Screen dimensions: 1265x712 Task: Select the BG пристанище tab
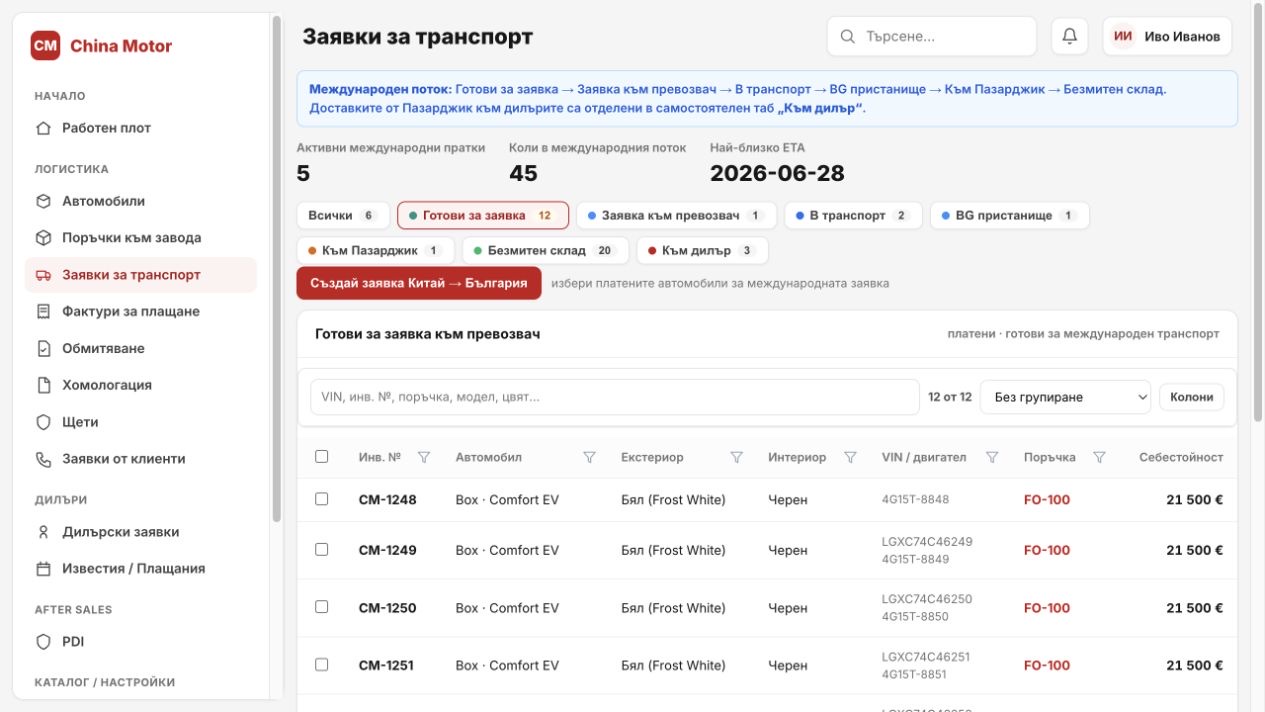[1009, 215]
